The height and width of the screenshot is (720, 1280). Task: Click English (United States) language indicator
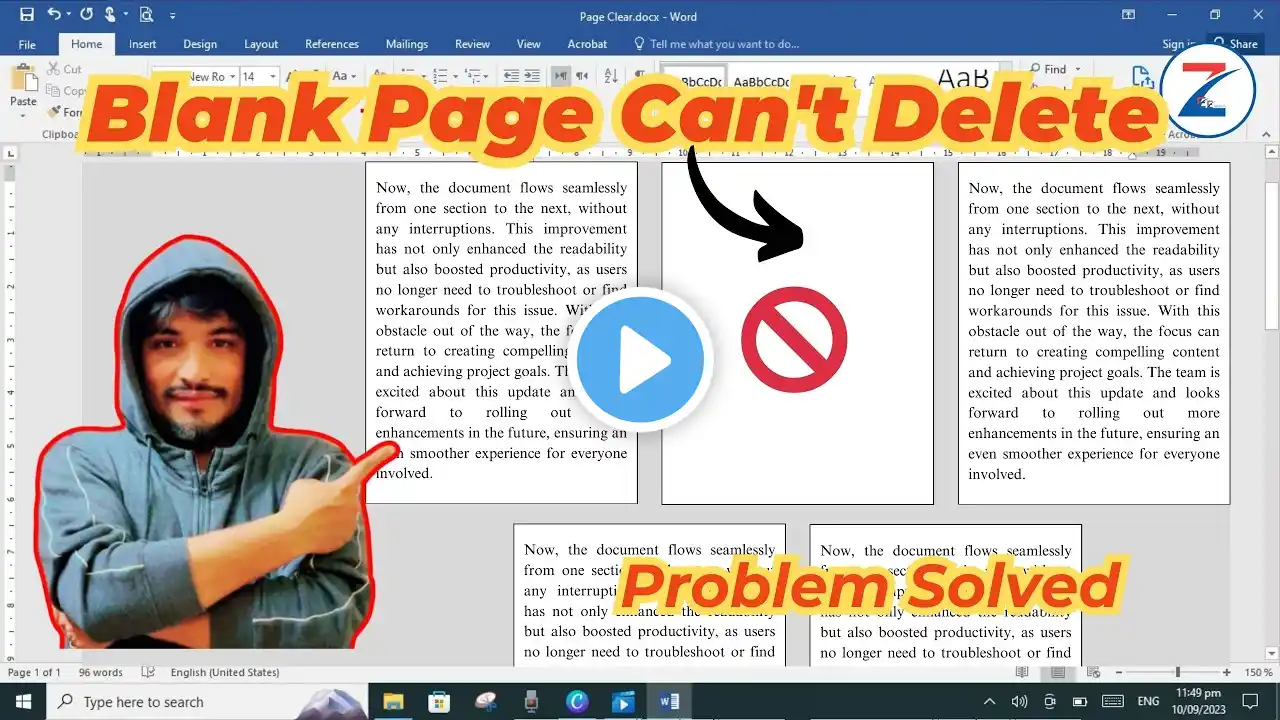pos(225,673)
